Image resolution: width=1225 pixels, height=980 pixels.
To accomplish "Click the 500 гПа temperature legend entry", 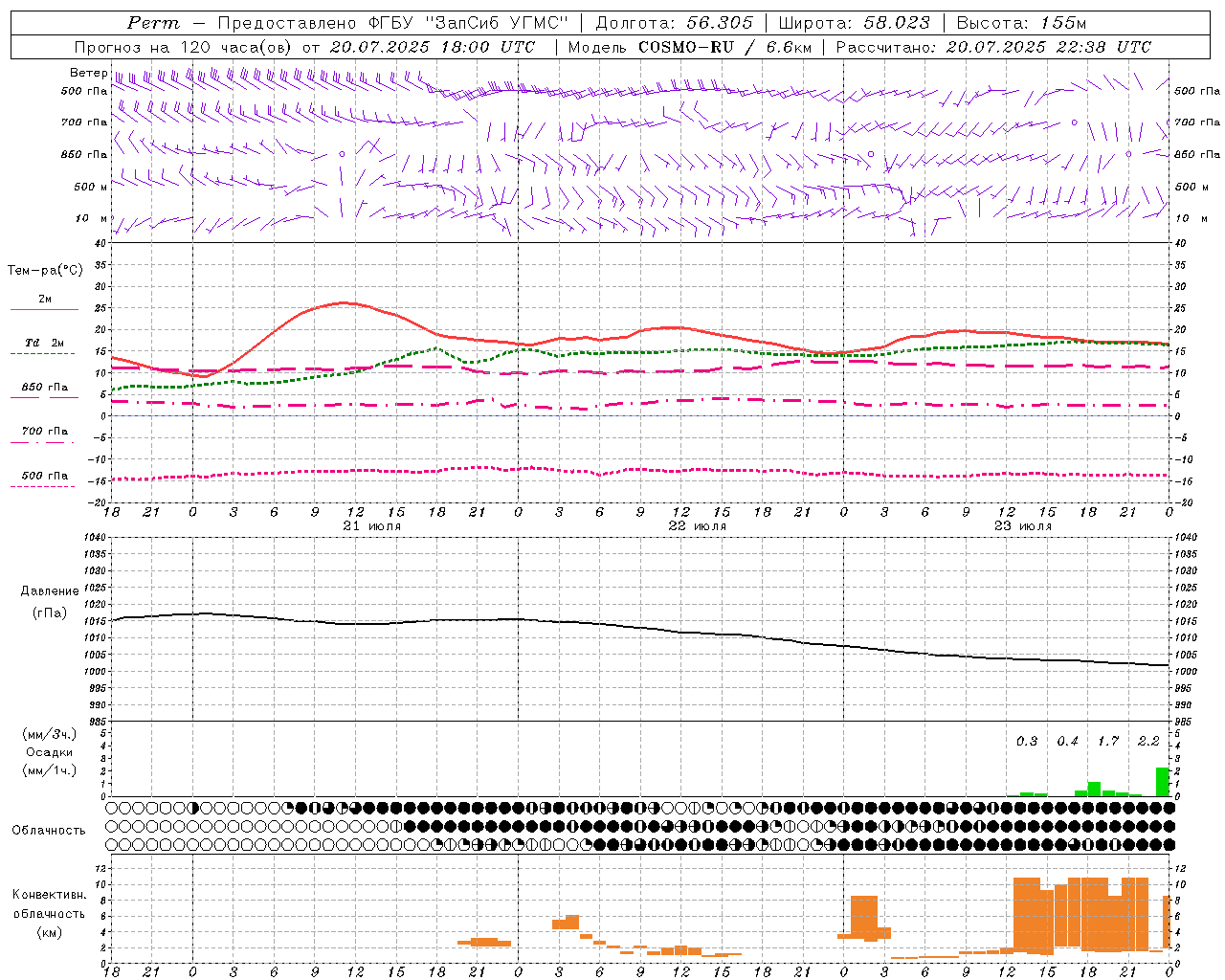I will pos(45,476).
